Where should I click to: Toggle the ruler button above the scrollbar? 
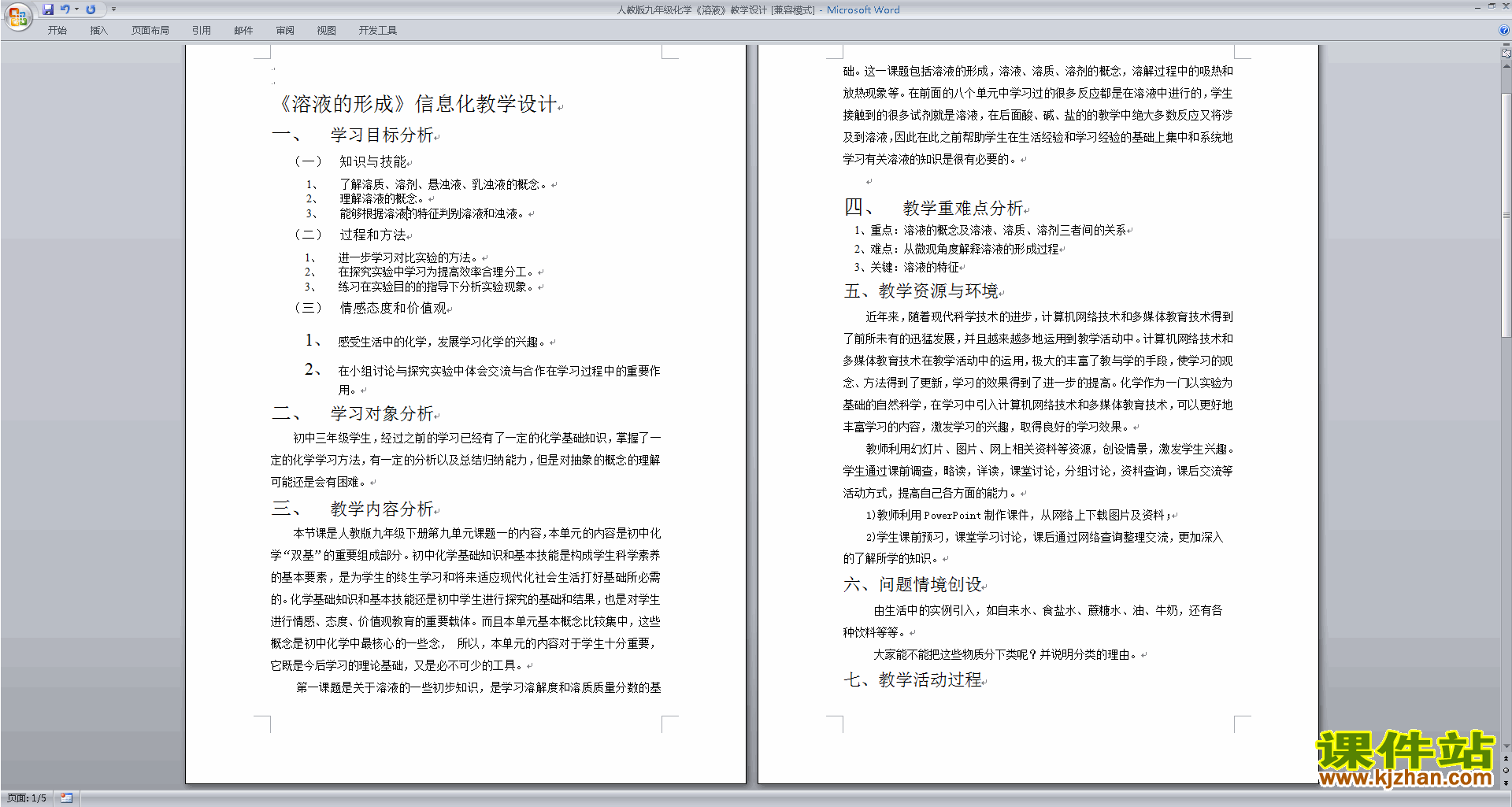1506,54
